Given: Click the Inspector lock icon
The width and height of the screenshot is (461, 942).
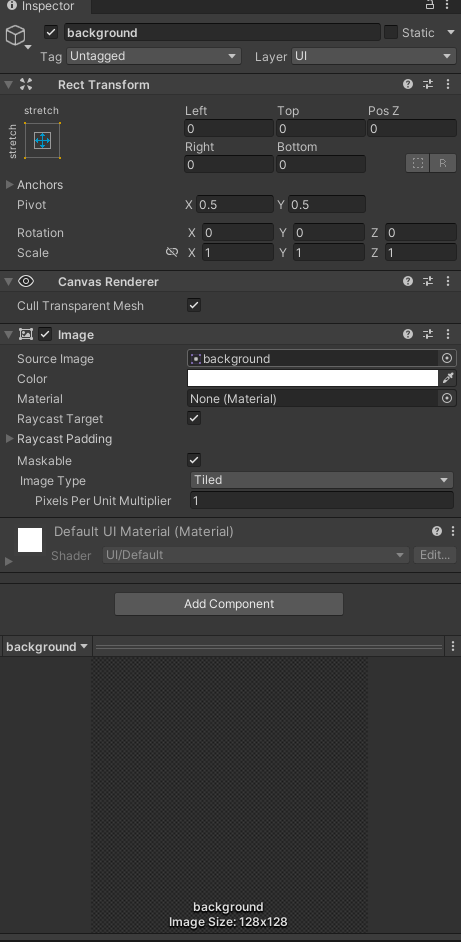Looking at the screenshot, I should click(x=430, y=5).
